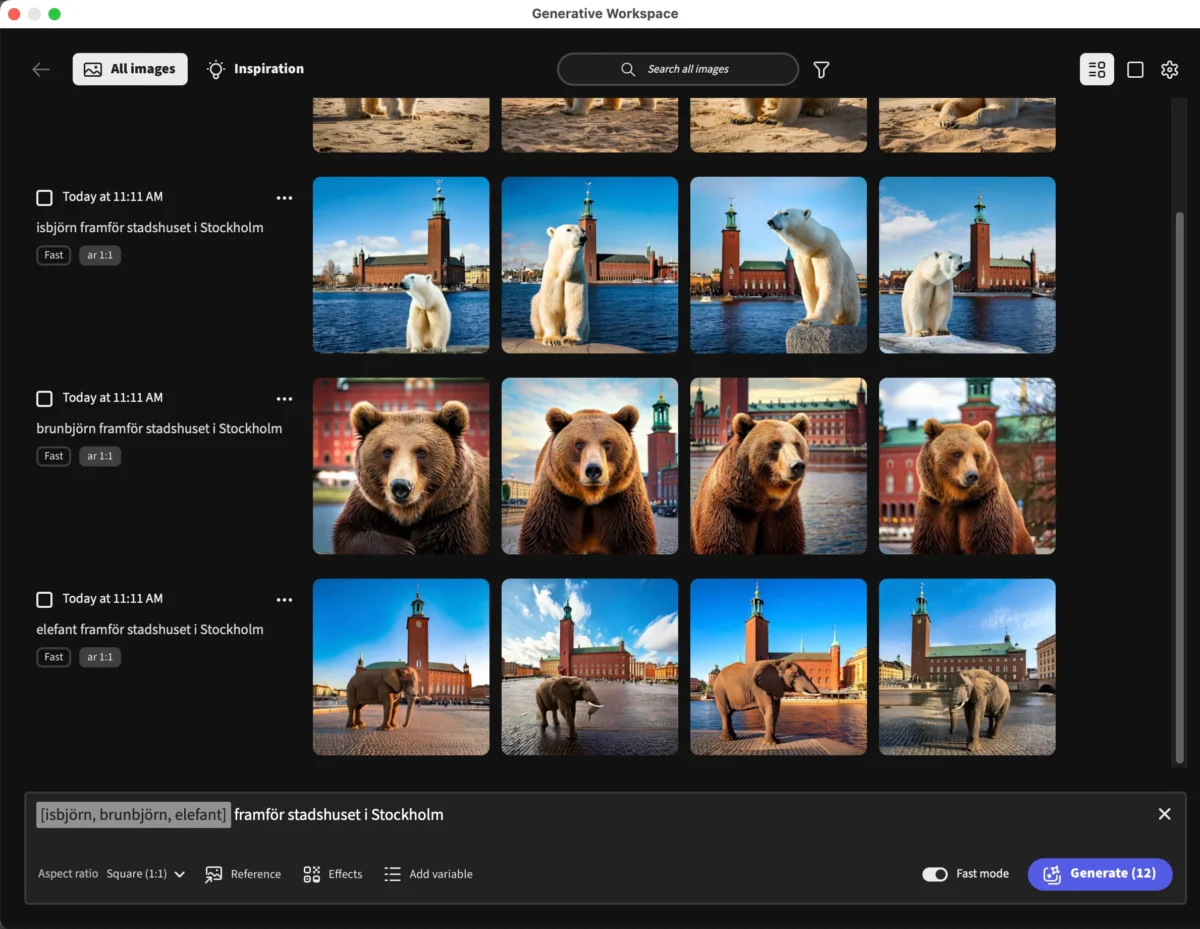Click Add variable

tap(428, 874)
